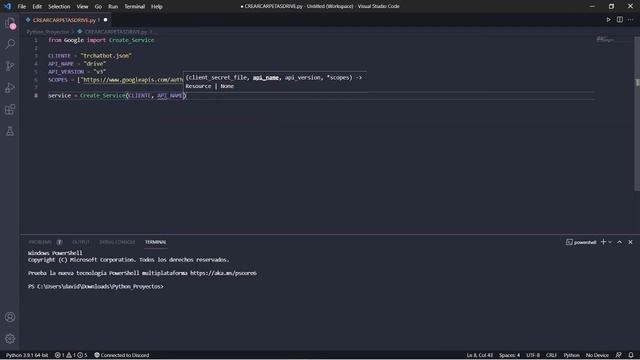Open the Edit menu
Screen dimensions: 640x360
click(x=37, y=7)
